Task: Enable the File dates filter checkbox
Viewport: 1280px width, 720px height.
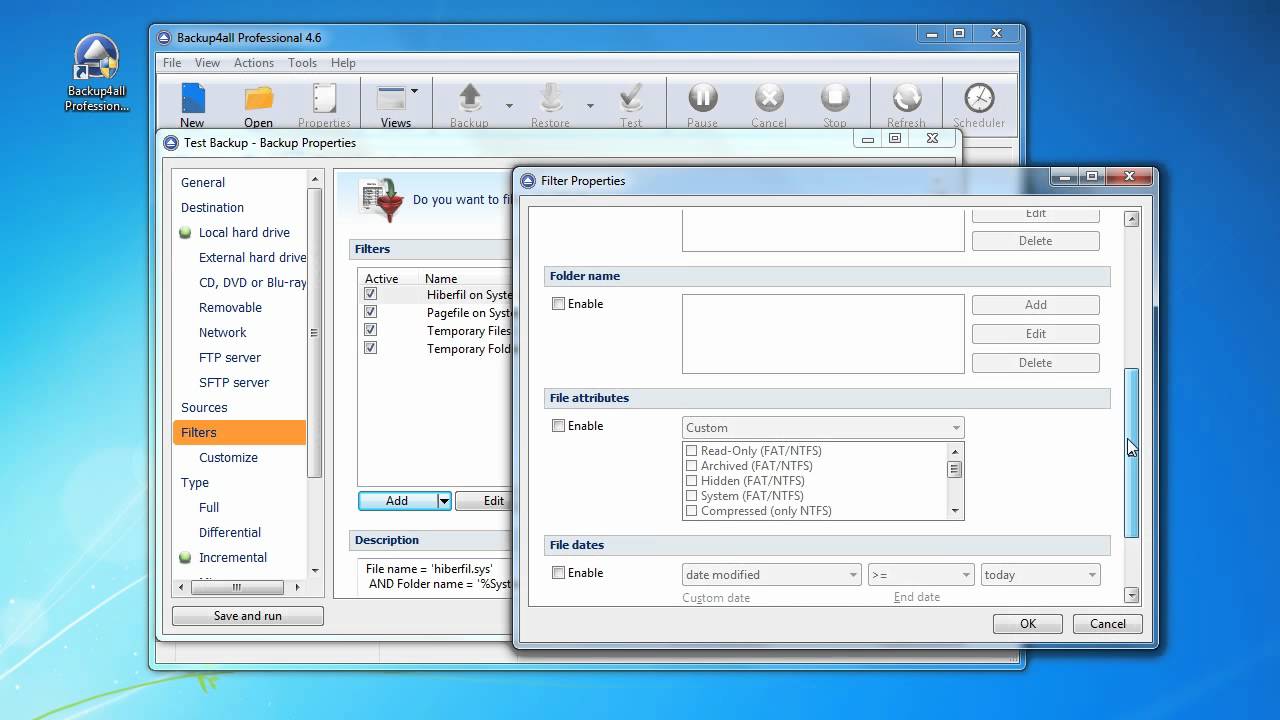Action: pyautogui.click(x=559, y=573)
